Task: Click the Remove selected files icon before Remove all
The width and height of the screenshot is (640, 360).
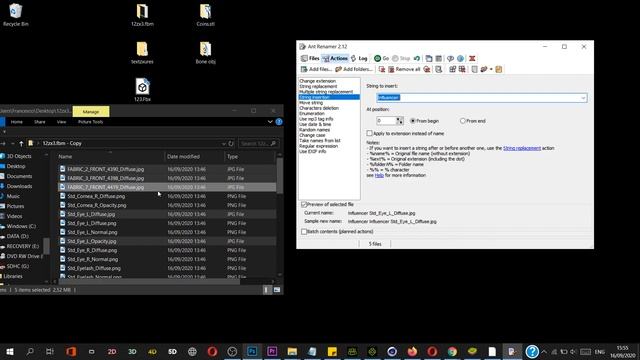Action: 382,69
